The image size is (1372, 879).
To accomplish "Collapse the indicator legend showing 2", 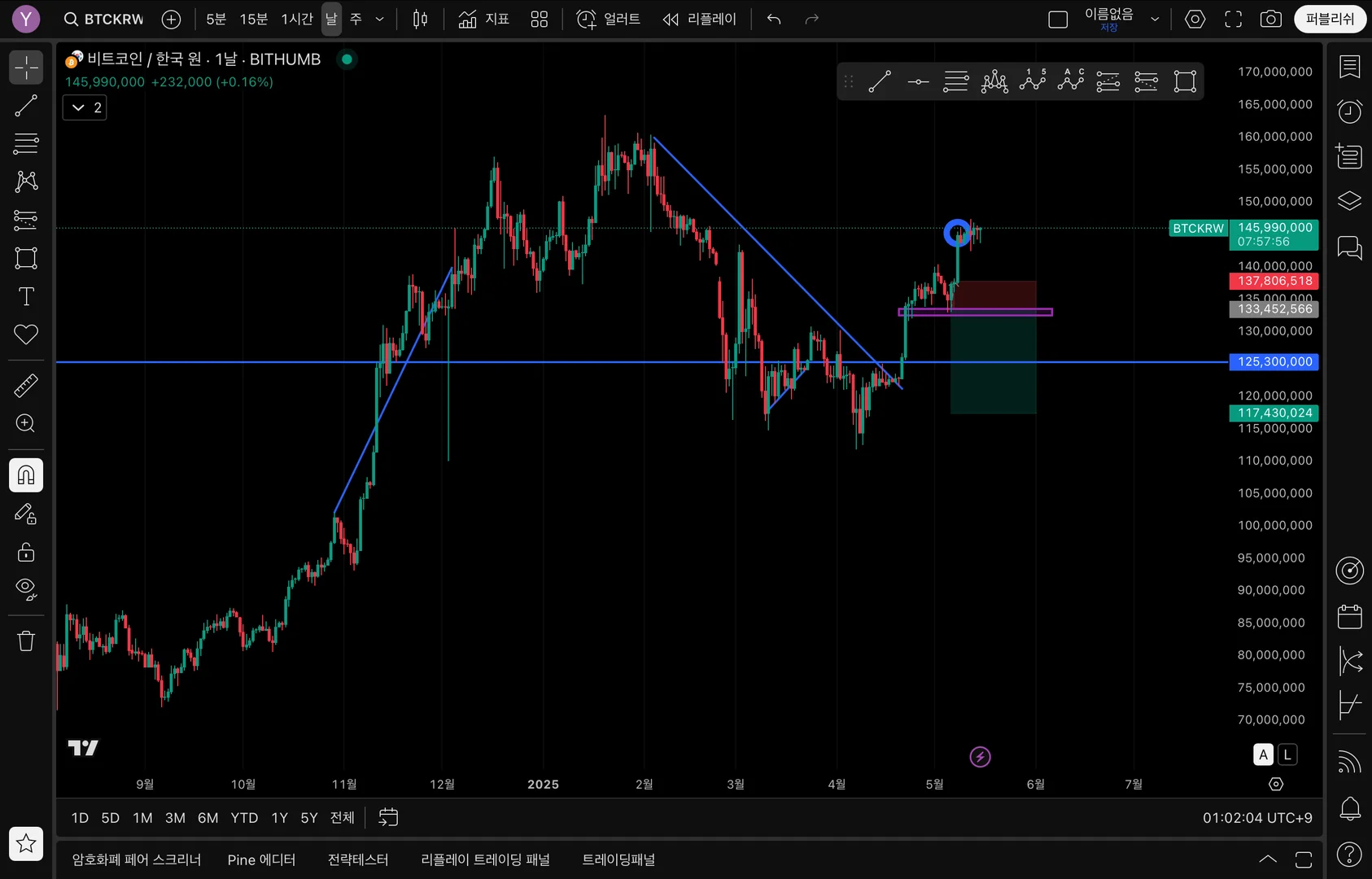I will coord(85,107).
